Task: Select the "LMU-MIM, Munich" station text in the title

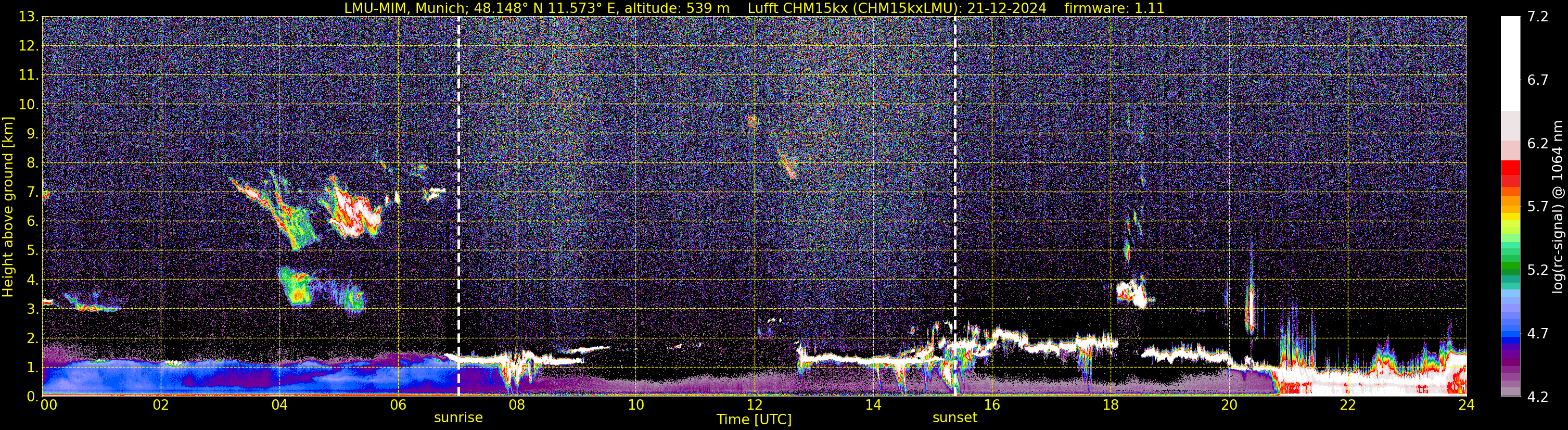Action: (x=402, y=8)
